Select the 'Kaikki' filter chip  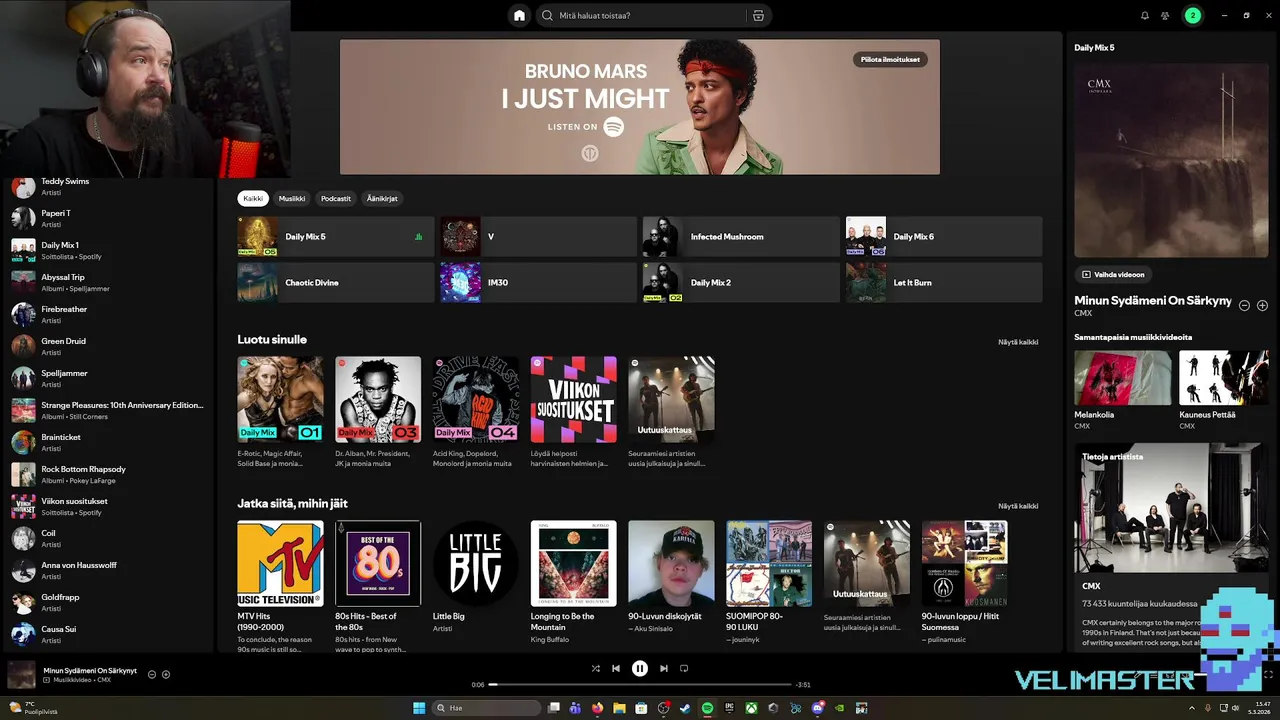coord(253,198)
